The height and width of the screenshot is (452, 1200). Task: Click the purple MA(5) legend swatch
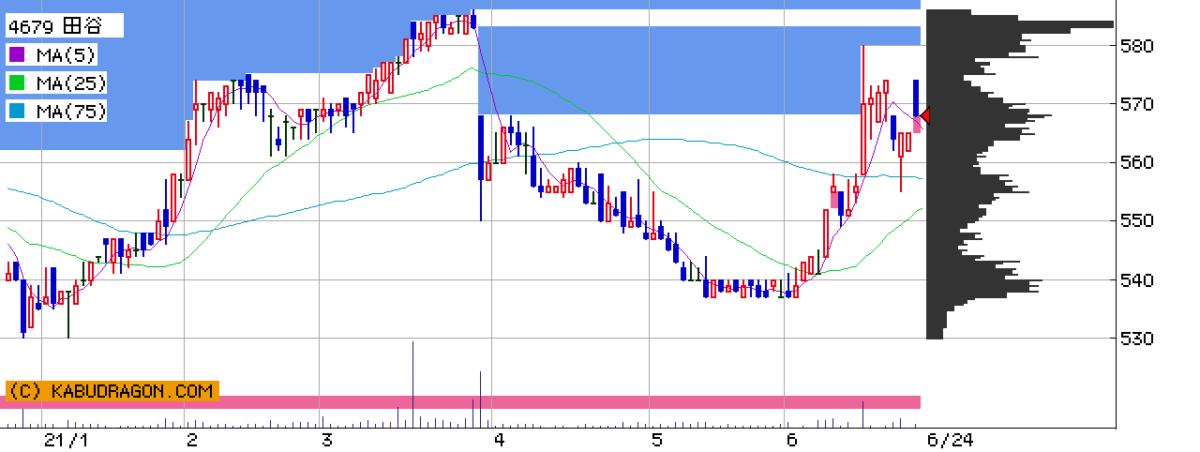click(19, 54)
